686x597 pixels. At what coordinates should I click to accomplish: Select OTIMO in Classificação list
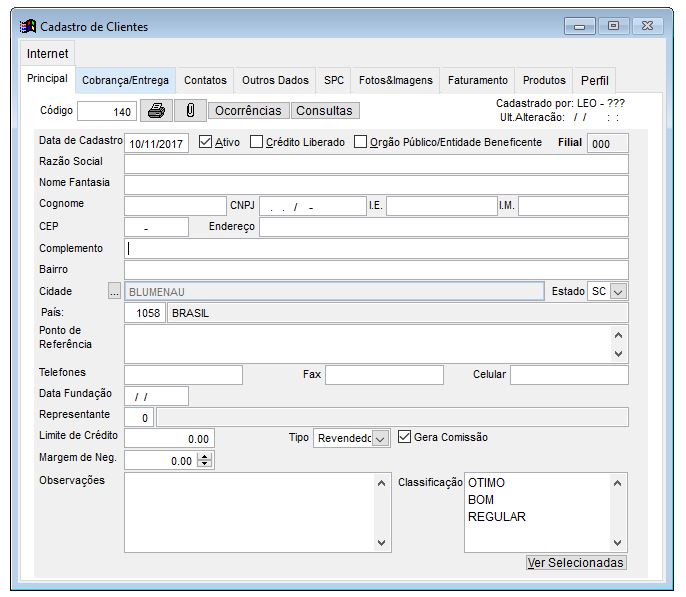(x=486, y=483)
